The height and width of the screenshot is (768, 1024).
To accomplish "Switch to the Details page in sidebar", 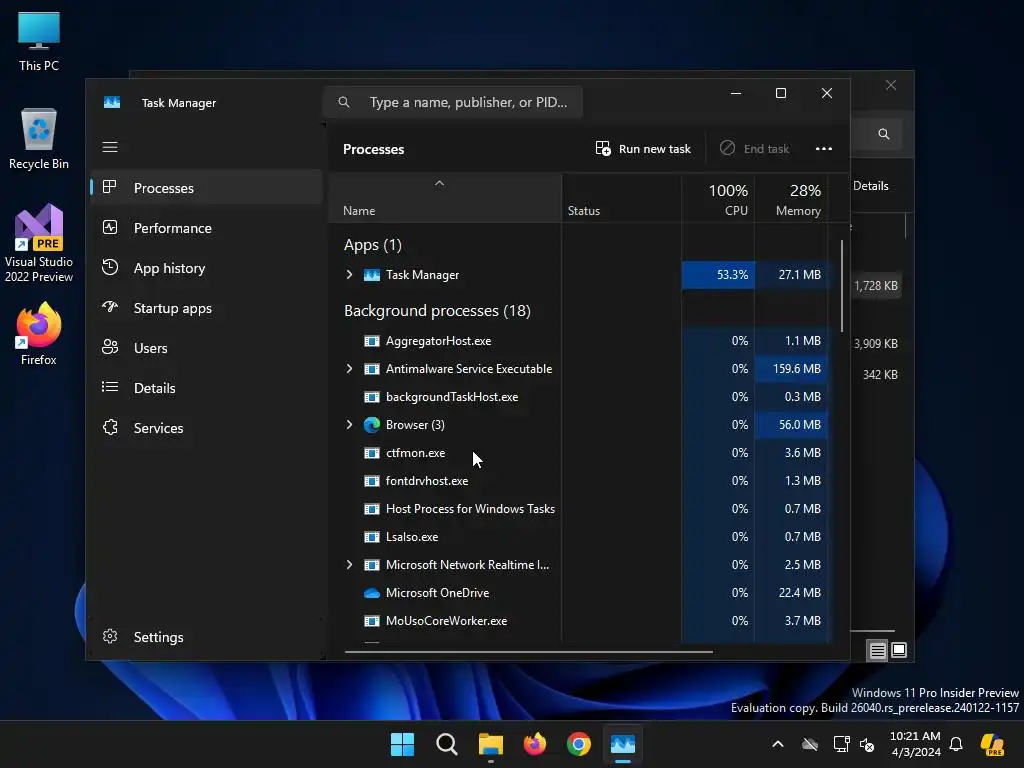I will (x=206, y=388).
